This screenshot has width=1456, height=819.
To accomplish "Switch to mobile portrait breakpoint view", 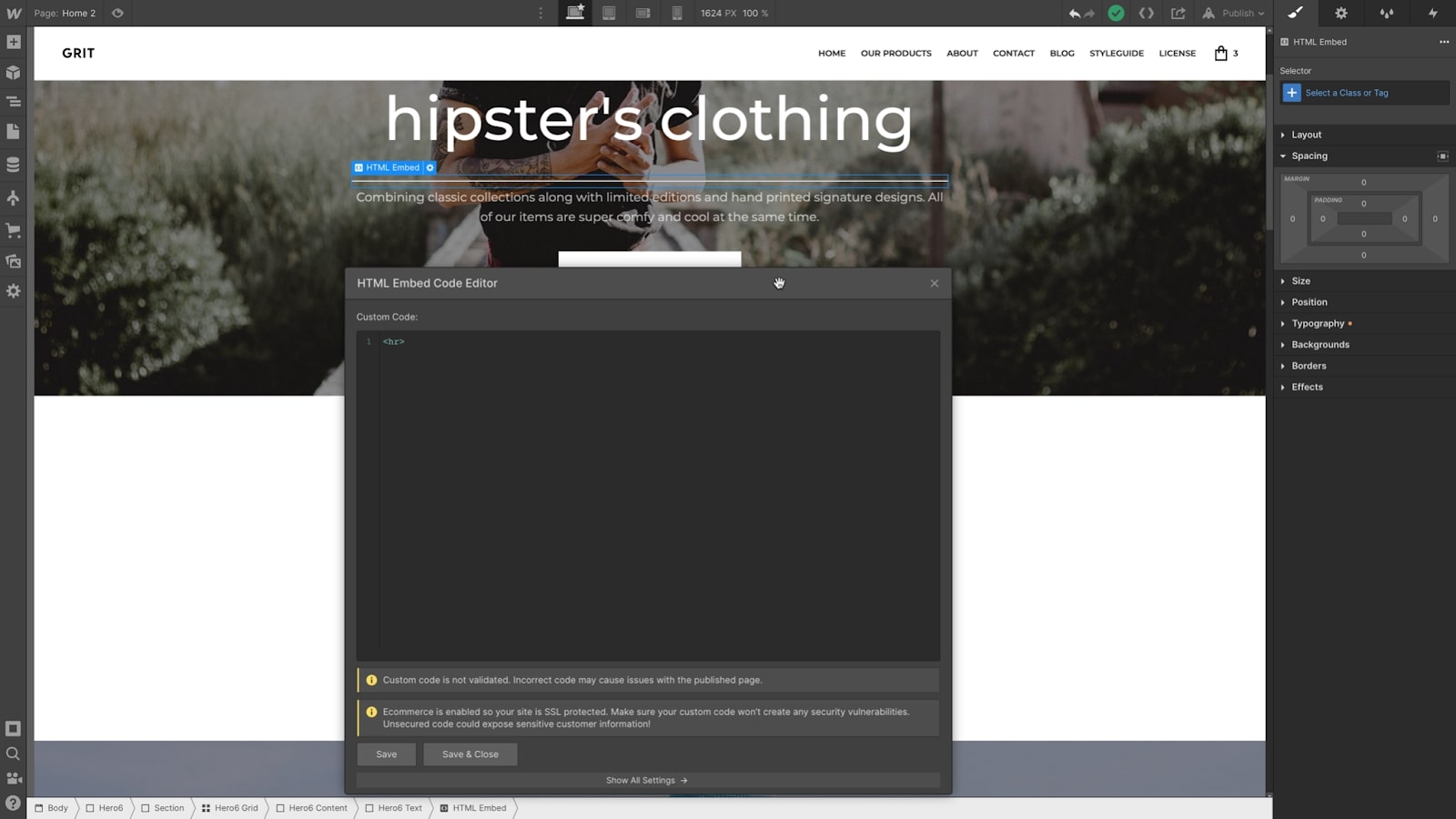I will point(677,13).
